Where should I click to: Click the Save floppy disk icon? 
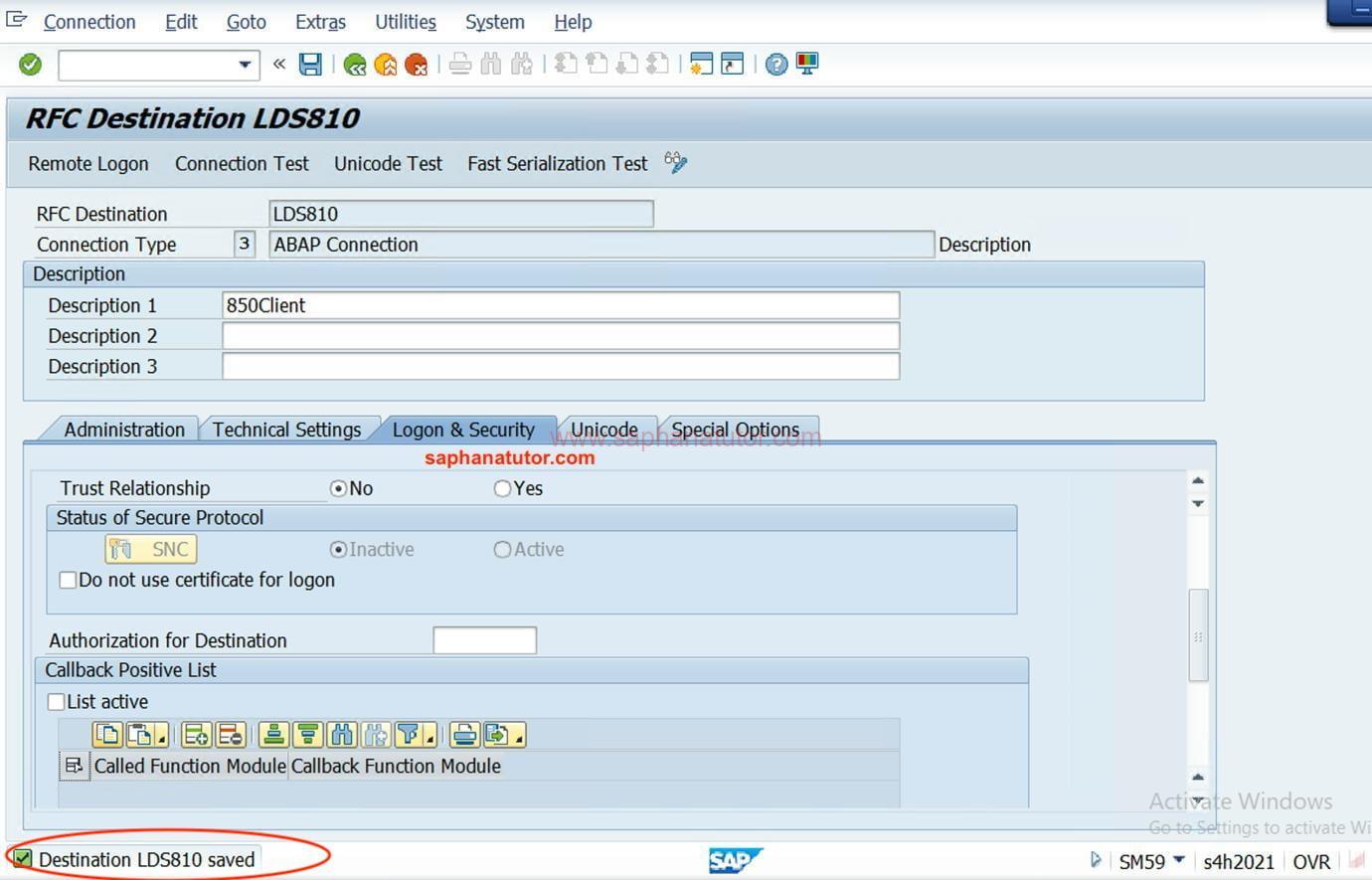coord(310,65)
